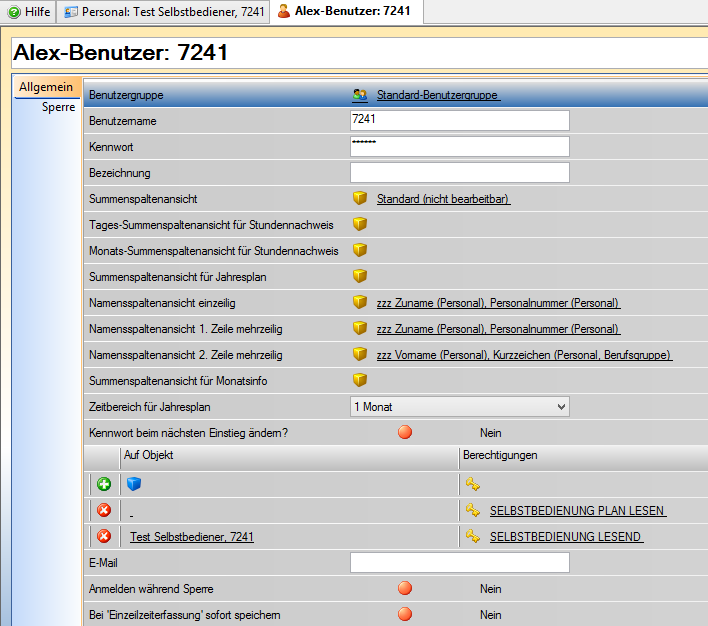The image size is (708, 626).
Task: Switch to the Sperre tab
Action: (x=58, y=107)
